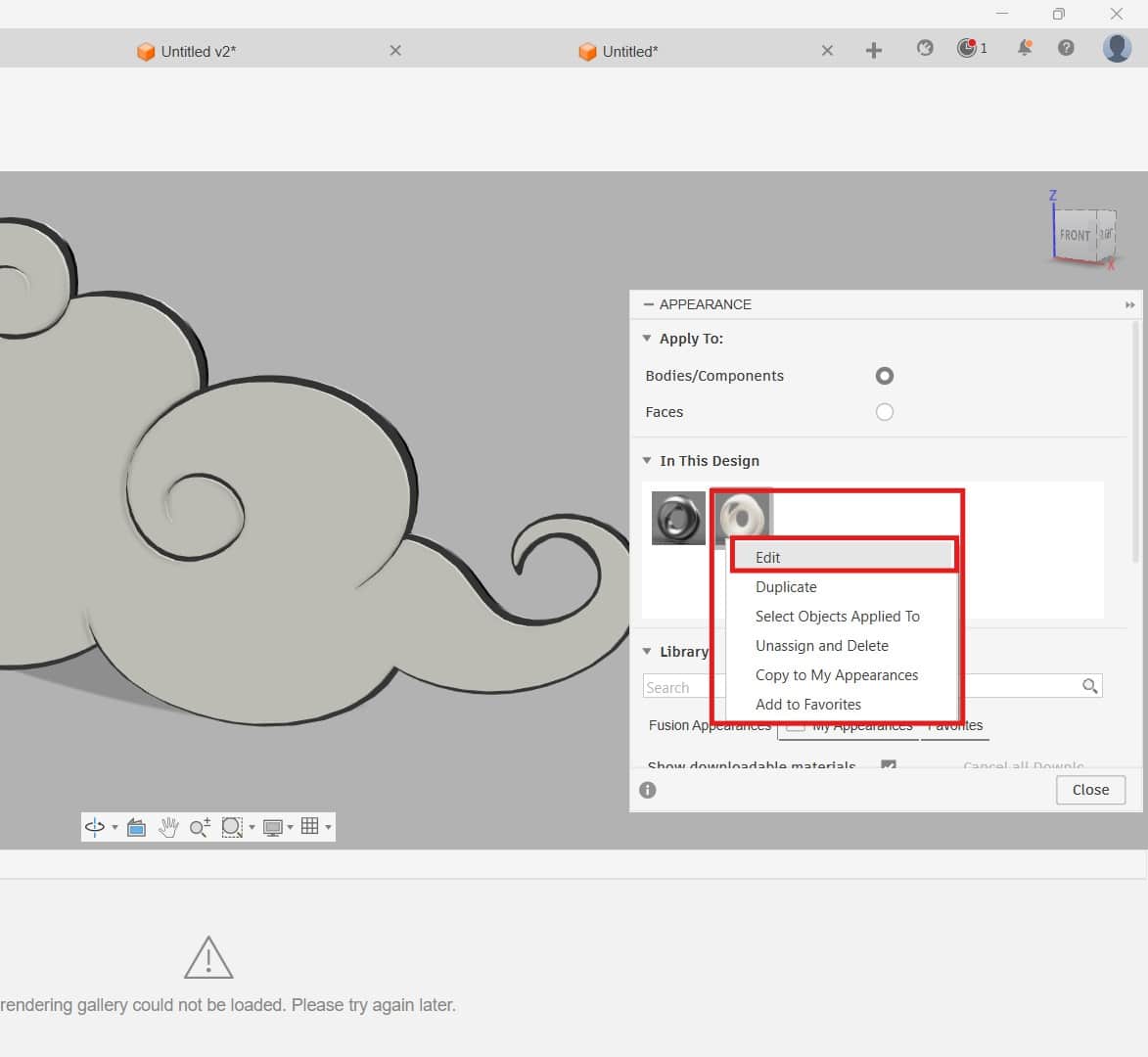The height and width of the screenshot is (1057, 1148).
Task: Close the Untitled v2* tab
Action: tap(395, 51)
